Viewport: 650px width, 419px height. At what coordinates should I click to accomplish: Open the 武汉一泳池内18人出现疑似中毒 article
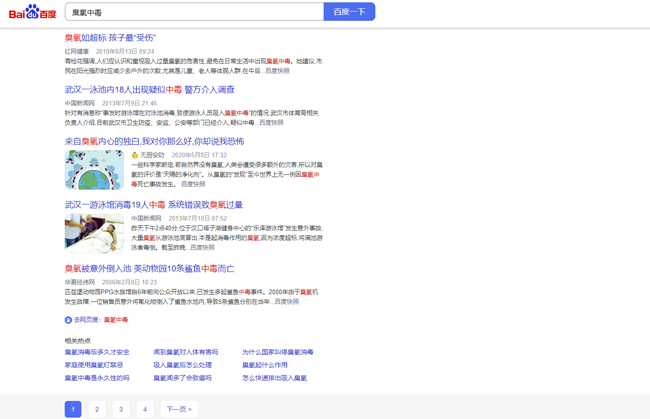tap(149, 90)
